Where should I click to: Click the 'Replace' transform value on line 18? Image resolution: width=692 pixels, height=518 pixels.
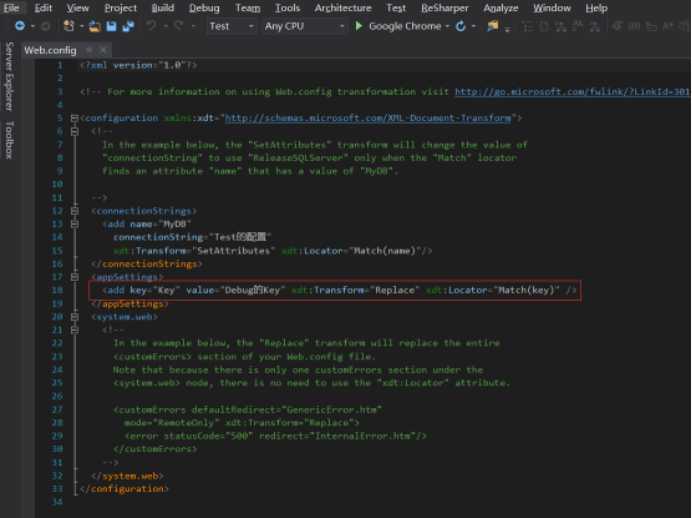[x=395, y=290]
